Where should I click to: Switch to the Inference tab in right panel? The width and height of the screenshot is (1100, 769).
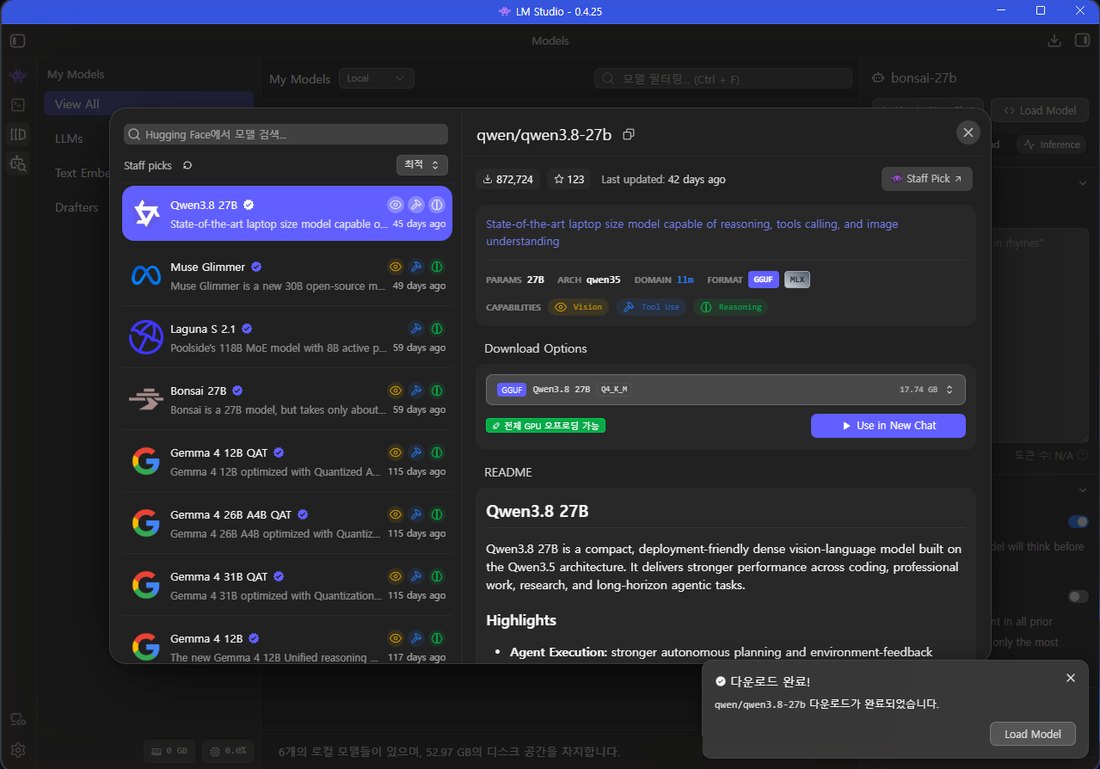(1052, 145)
